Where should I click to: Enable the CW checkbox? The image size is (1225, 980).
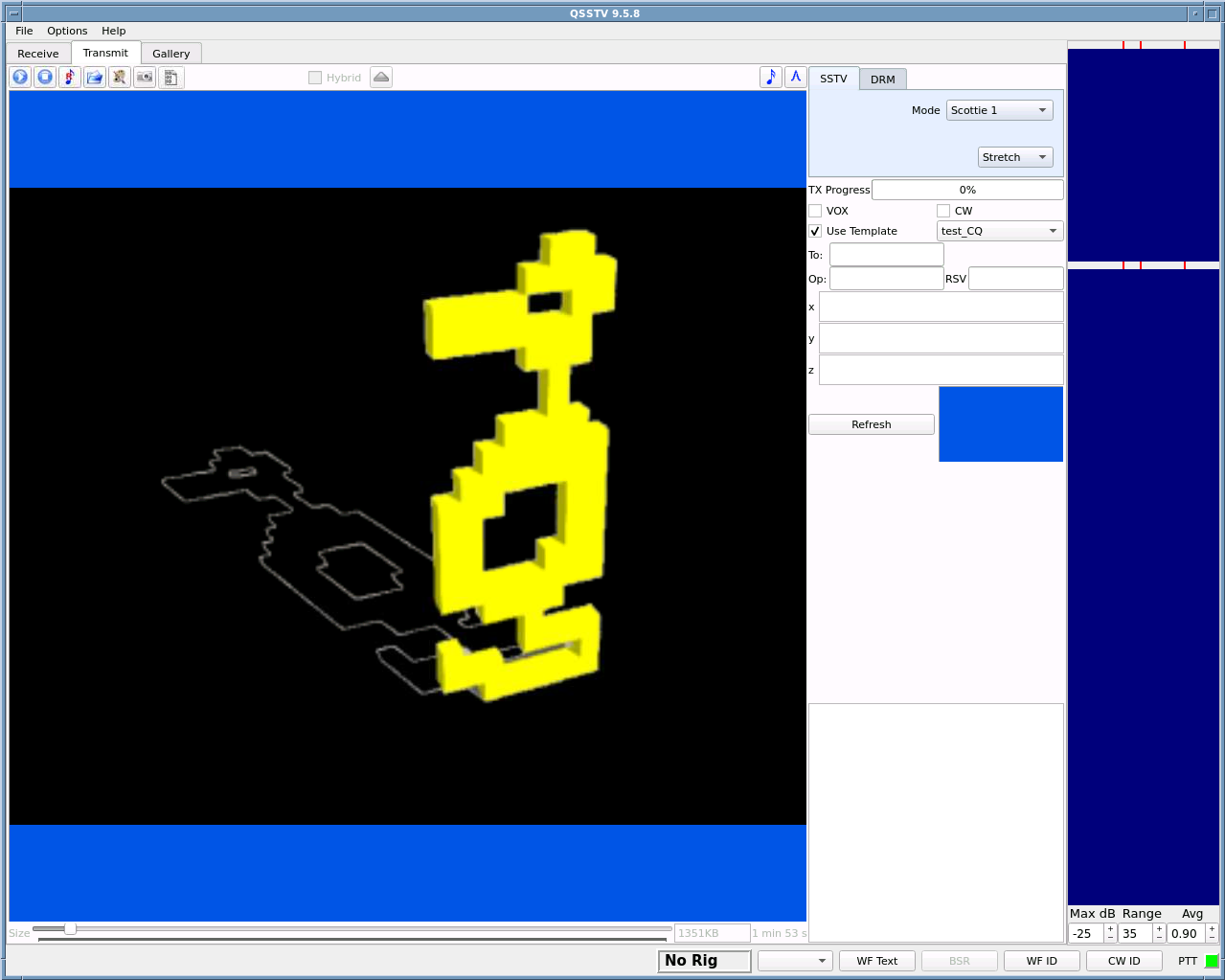(942, 210)
